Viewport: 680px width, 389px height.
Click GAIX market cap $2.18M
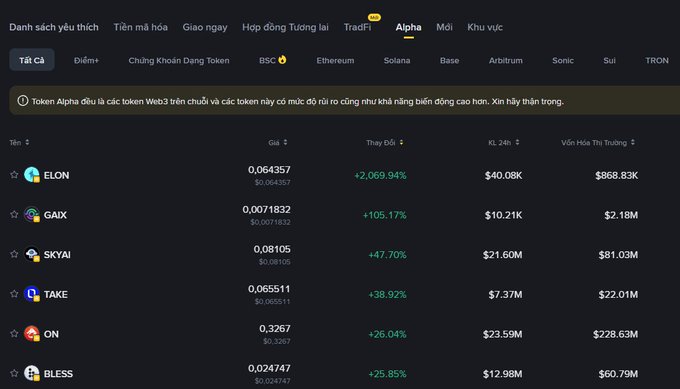621,215
